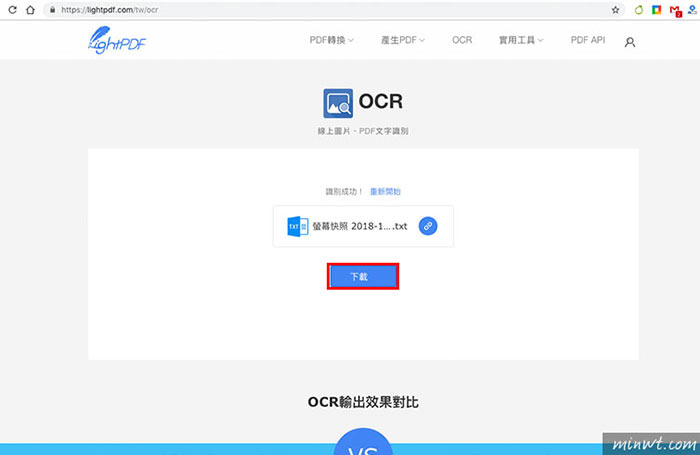Expand the PDF轉換 dropdown menu
Screen dimensions: 700x455
(x=331, y=40)
